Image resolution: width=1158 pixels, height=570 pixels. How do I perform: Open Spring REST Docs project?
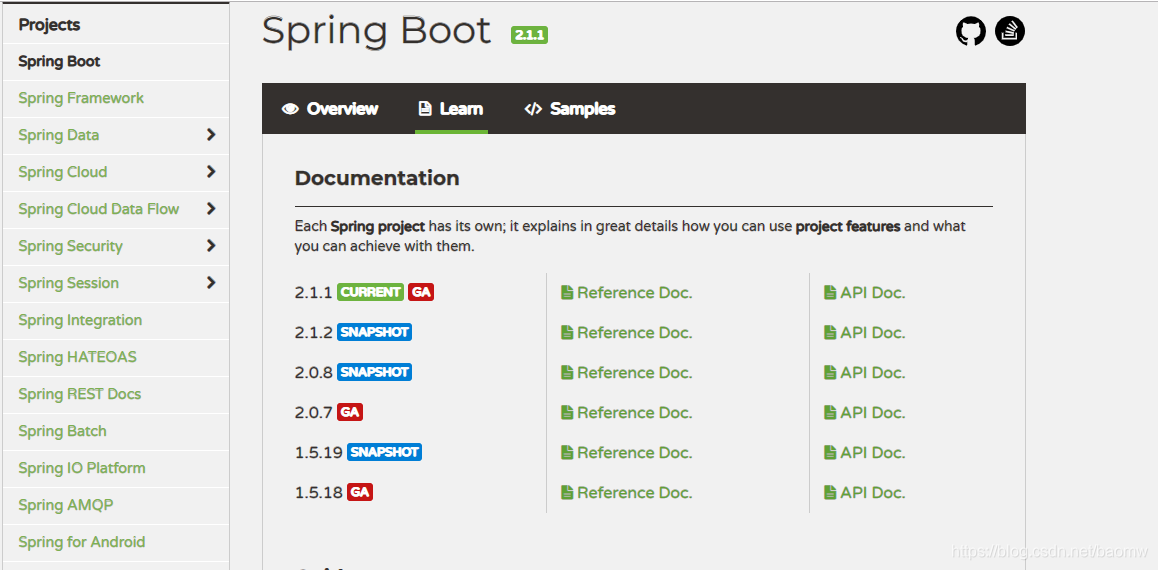(80, 394)
